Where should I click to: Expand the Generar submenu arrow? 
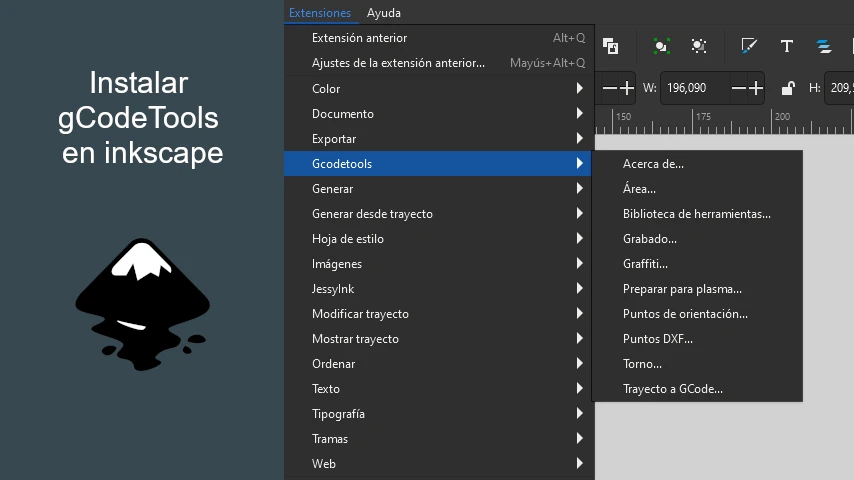coord(580,189)
